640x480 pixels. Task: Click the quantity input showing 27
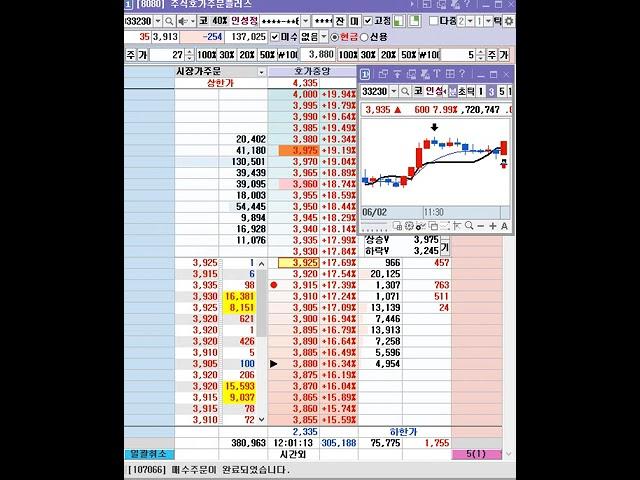point(167,55)
